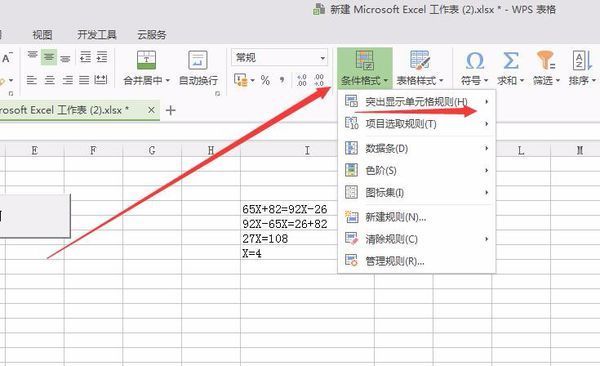Apply percent style icon
This screenshot has height=366, width=600.
click(265, 80)
